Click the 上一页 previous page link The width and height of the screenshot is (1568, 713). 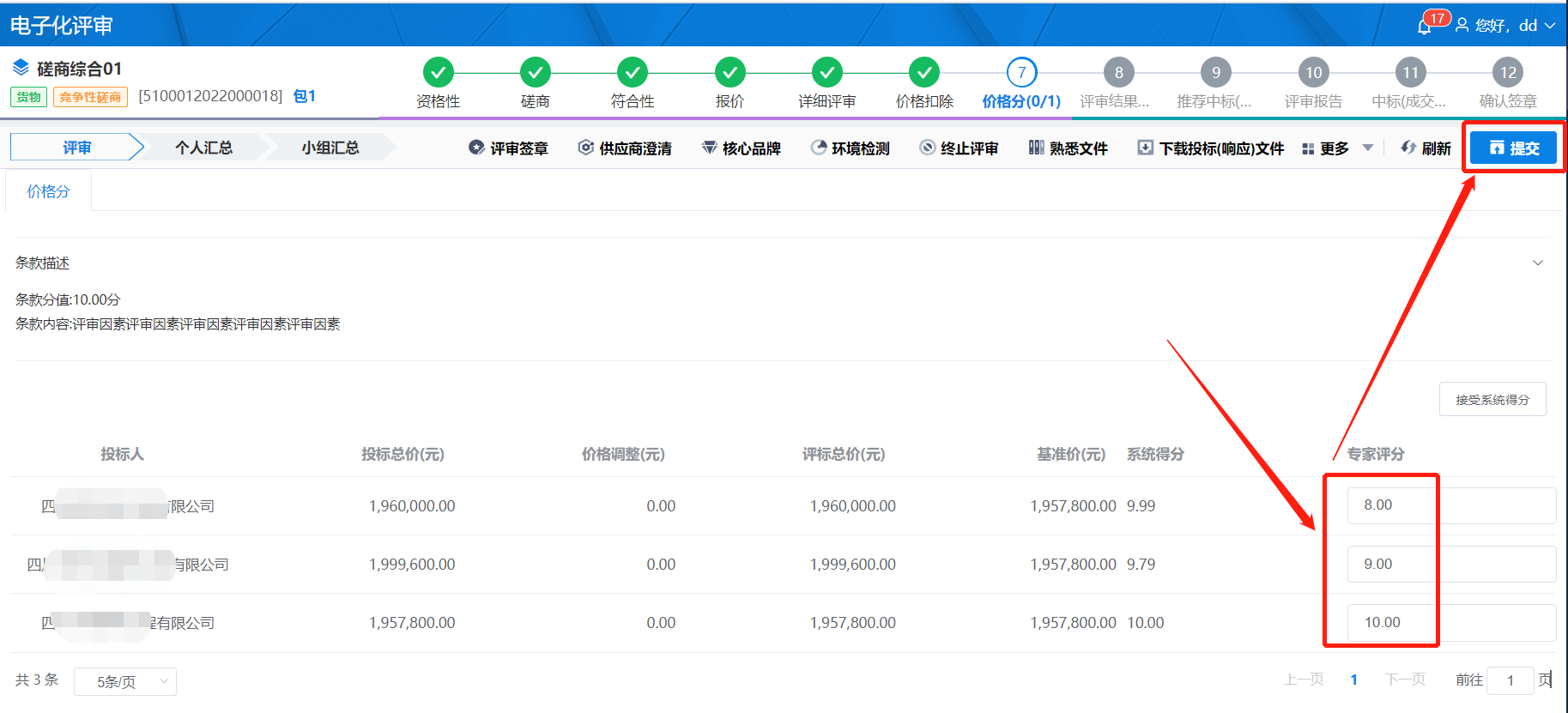point(1304,680)
